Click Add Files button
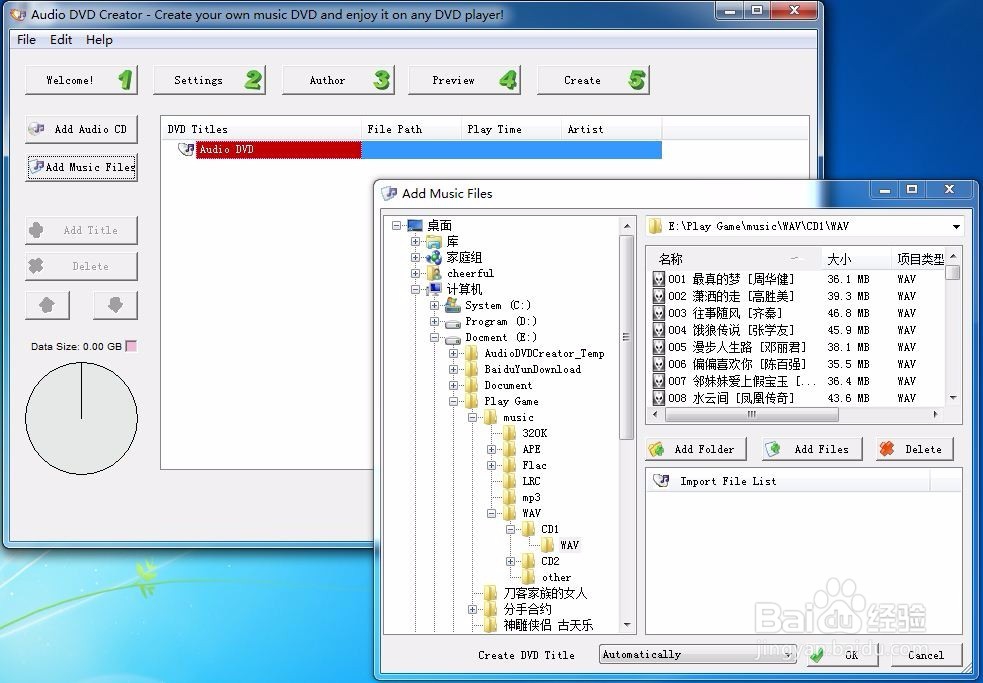Viewport: 983px width, 683px height. (x=812, y=449)
